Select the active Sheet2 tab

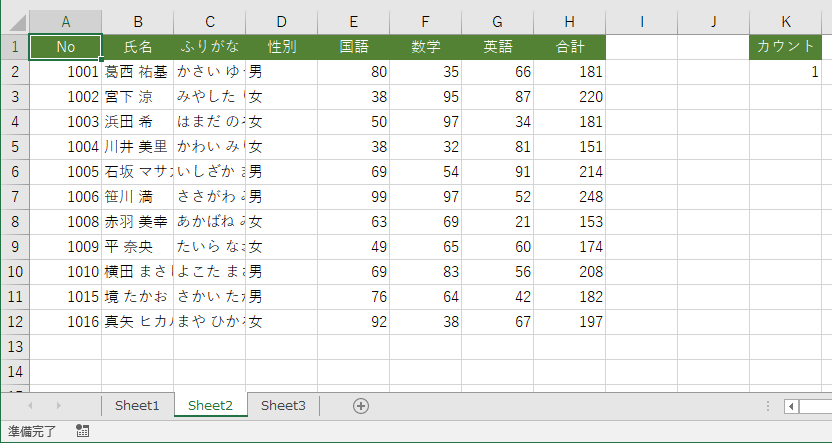point(210,405)
